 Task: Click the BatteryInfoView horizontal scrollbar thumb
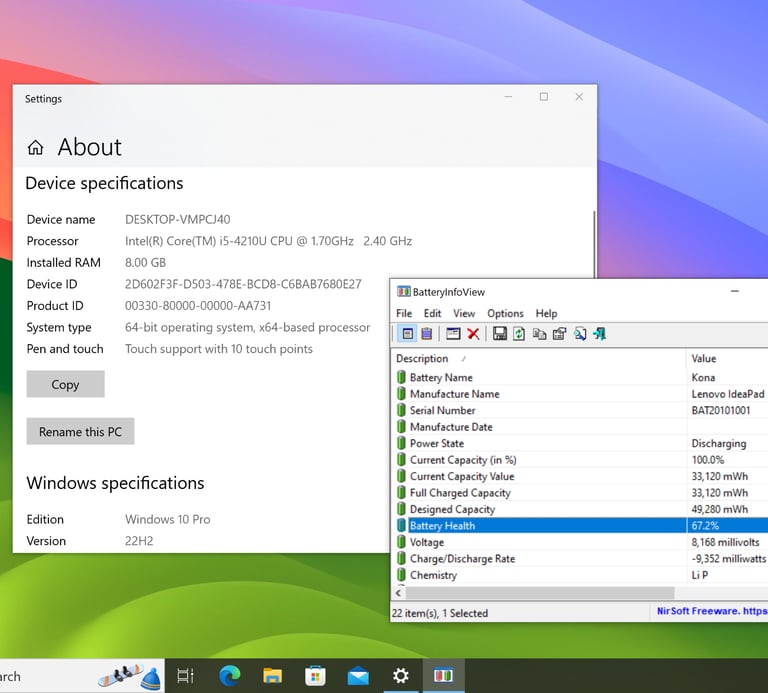click(x=540, y=593)
